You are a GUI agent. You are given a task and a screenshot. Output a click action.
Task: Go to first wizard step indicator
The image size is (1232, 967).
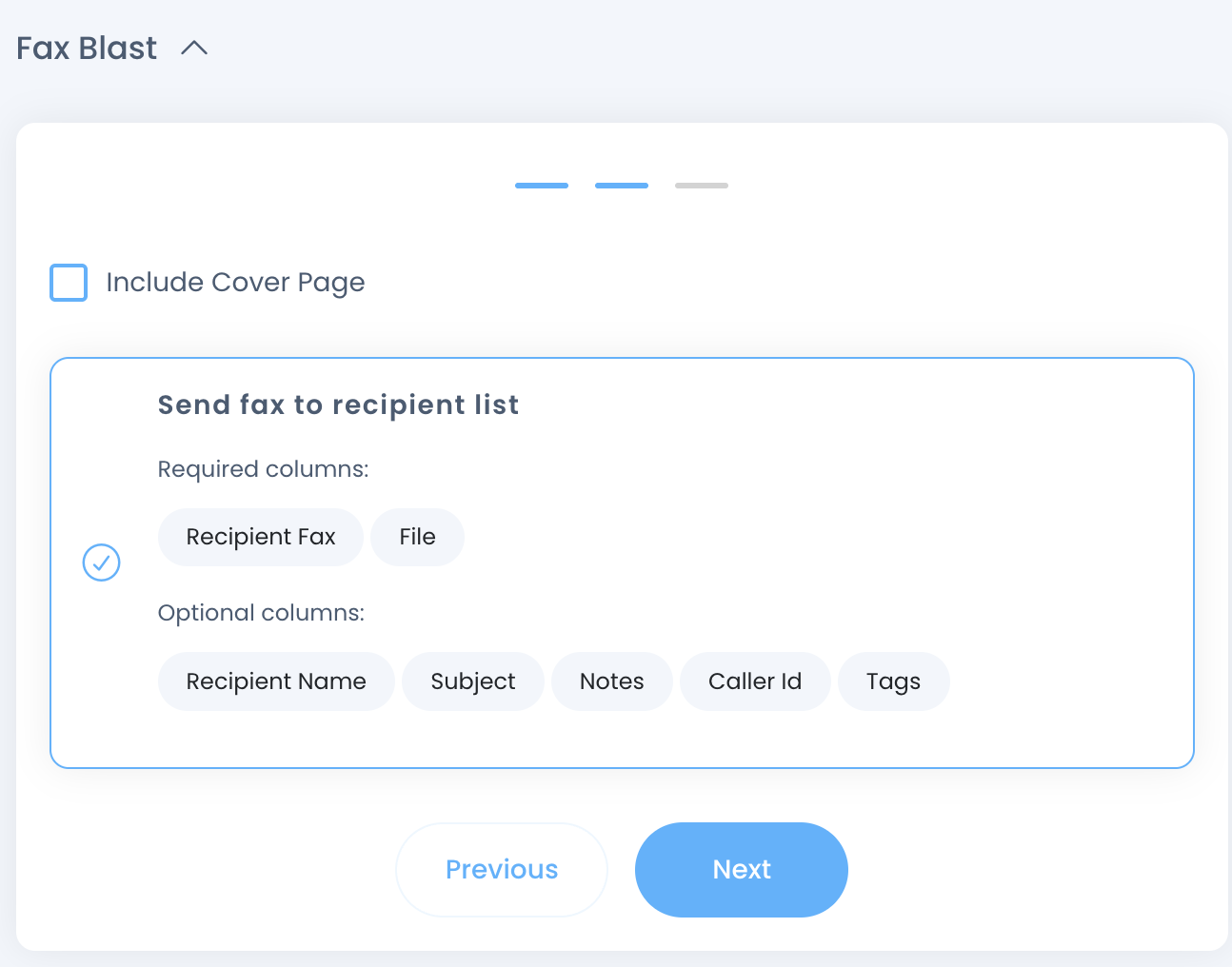[x=542, y=186]
